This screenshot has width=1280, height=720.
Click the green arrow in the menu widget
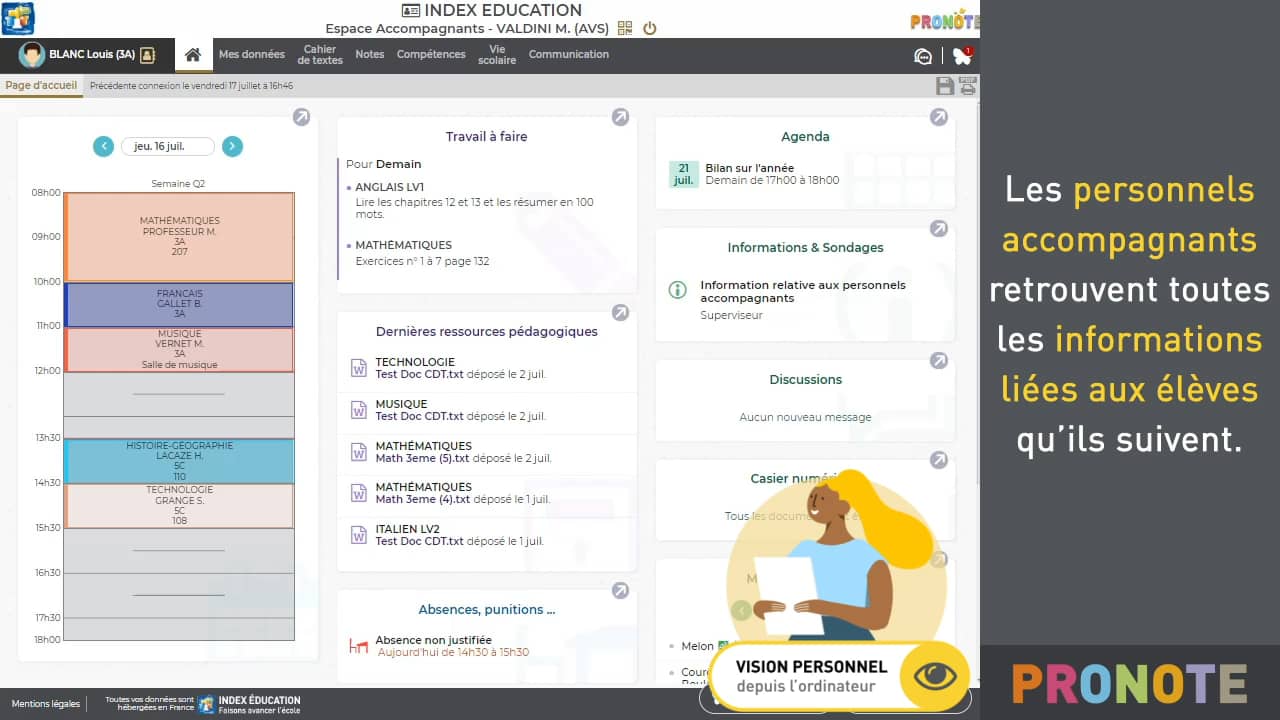pos(741,610)
